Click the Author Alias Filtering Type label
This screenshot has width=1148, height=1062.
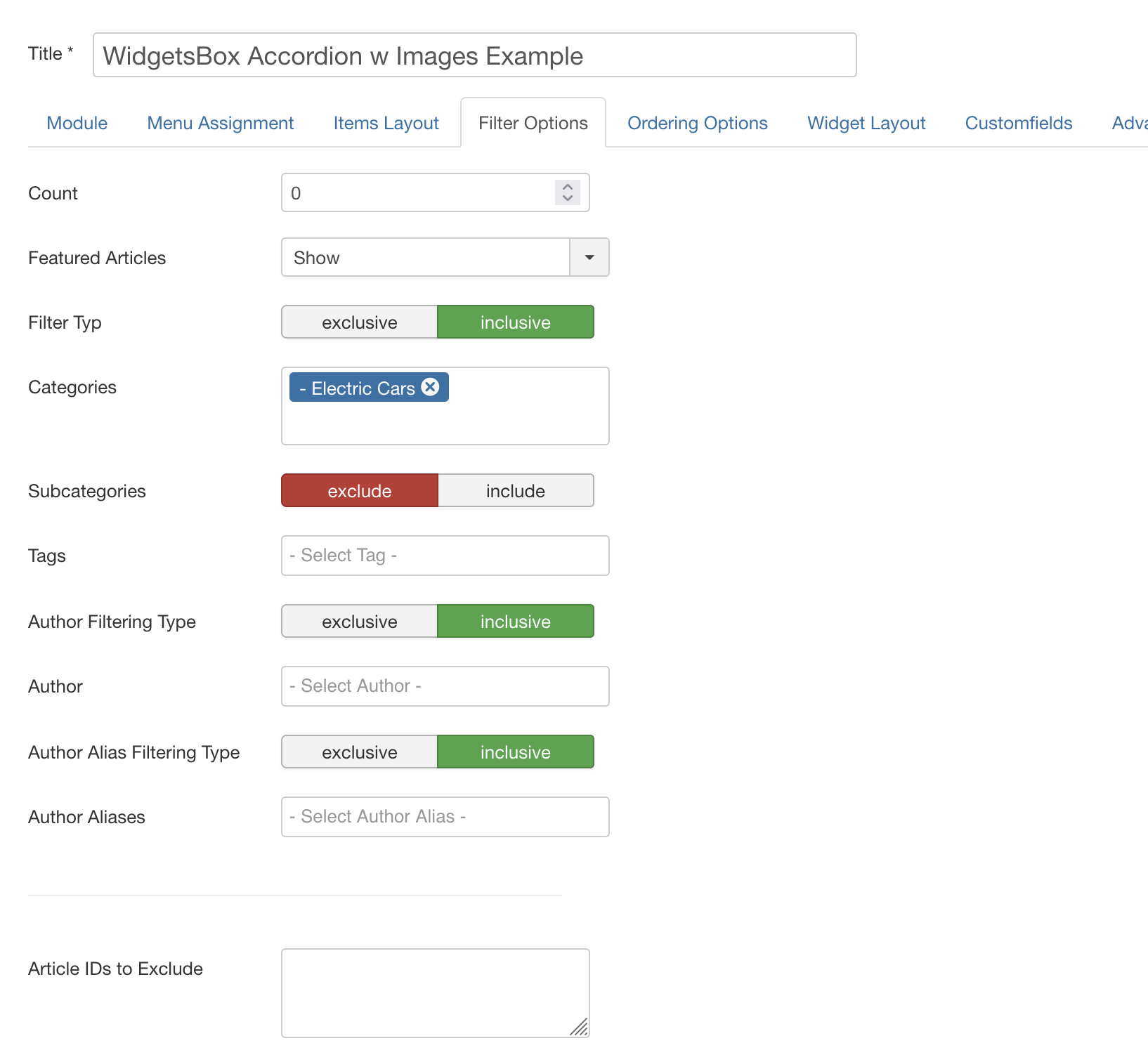133,752
